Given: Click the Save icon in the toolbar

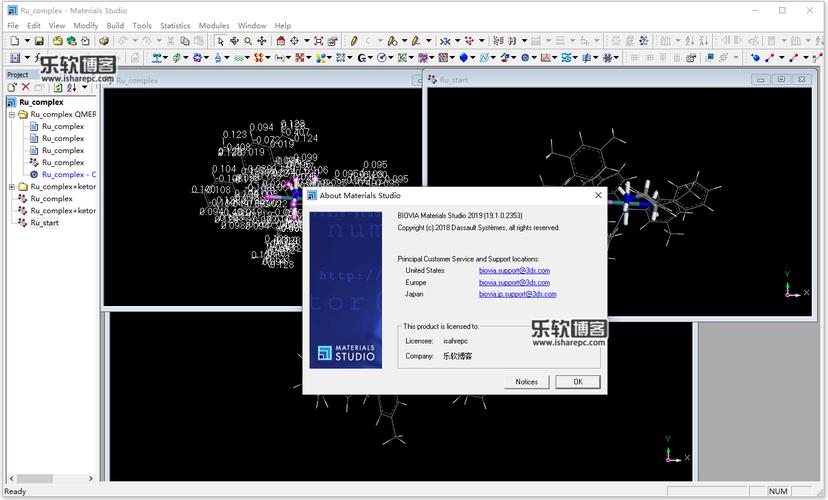Looking at the screenshot, I should pos(39,41).
